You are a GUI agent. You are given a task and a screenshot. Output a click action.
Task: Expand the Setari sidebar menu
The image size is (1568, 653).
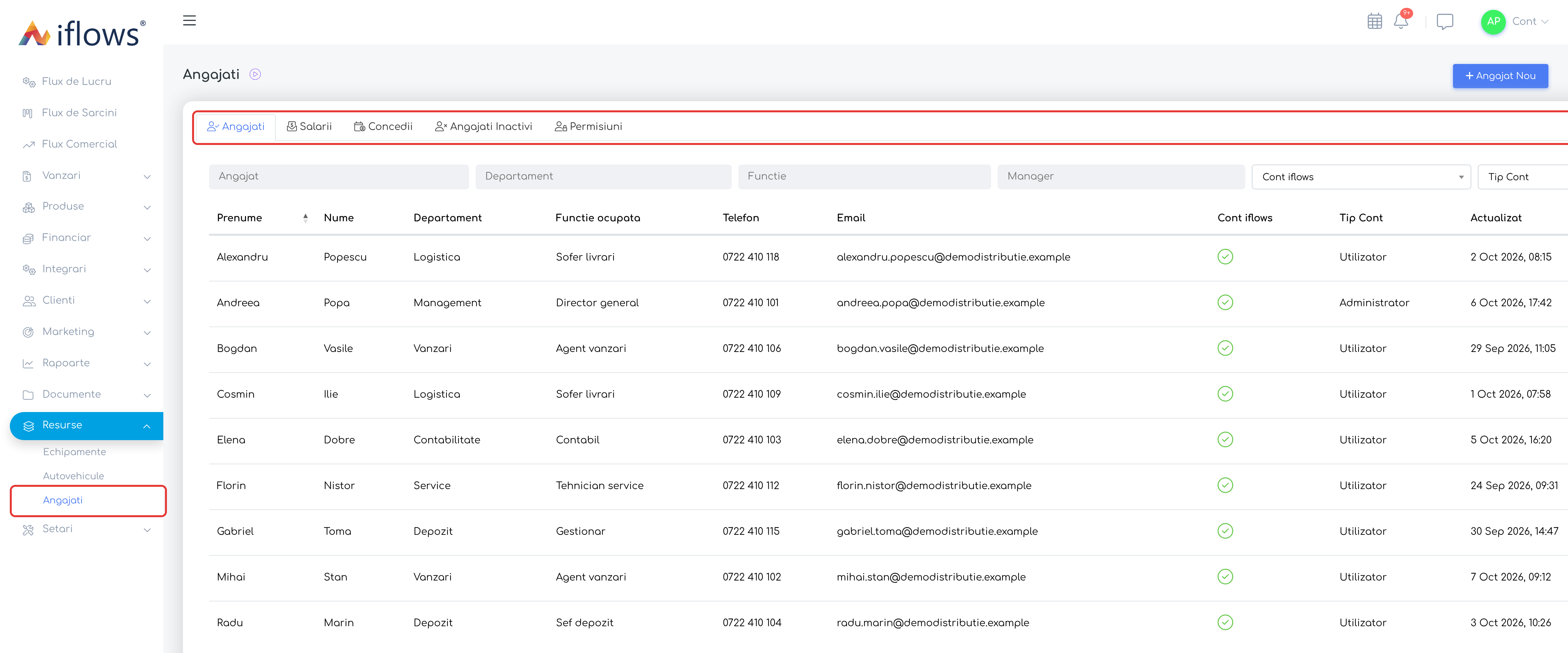[87, 530]
